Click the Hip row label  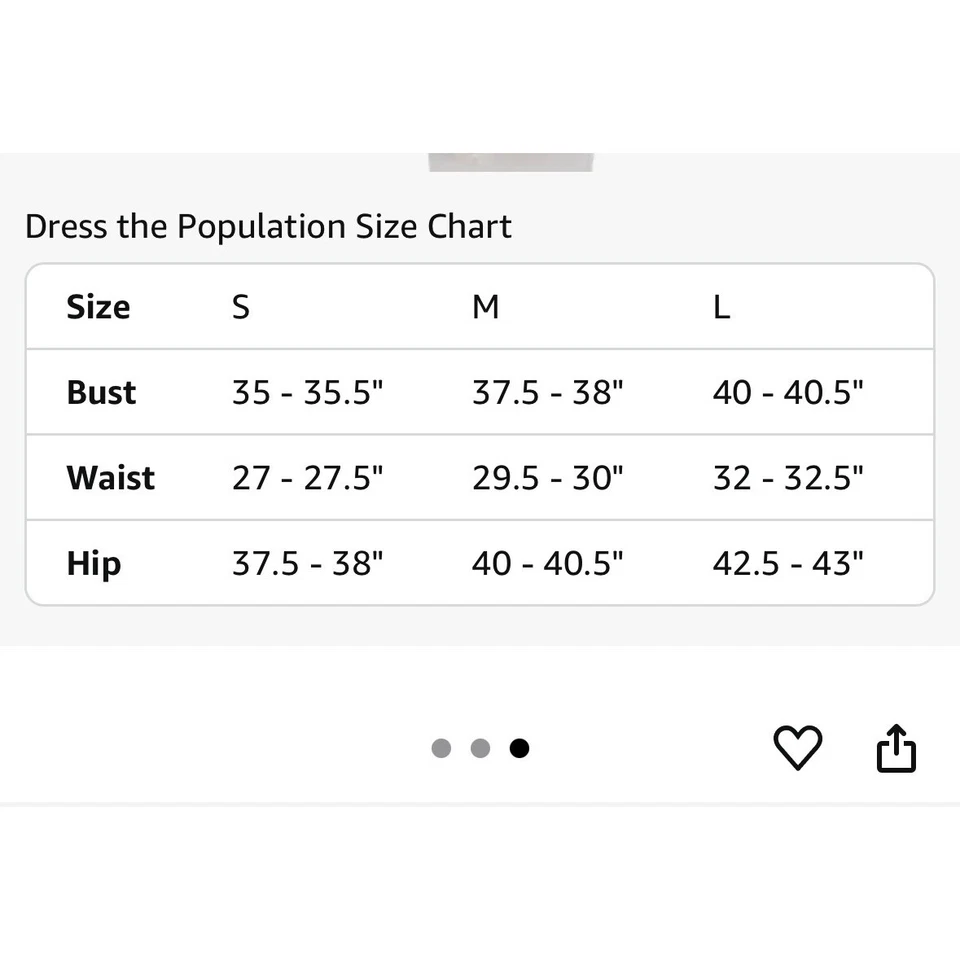point(94,563)
